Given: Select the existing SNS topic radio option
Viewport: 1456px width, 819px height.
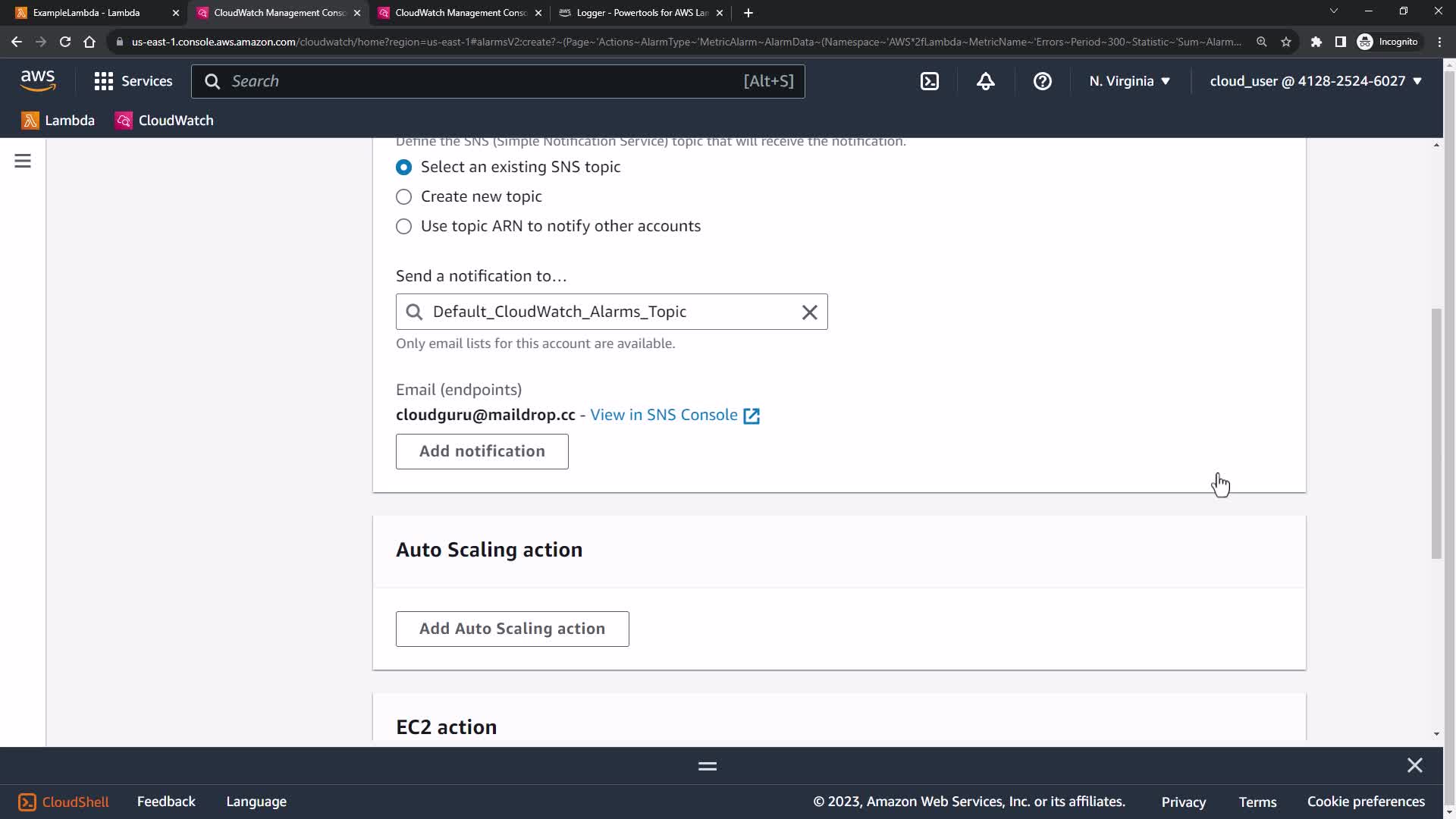Looking at the screenshot, I should point(404,167).
